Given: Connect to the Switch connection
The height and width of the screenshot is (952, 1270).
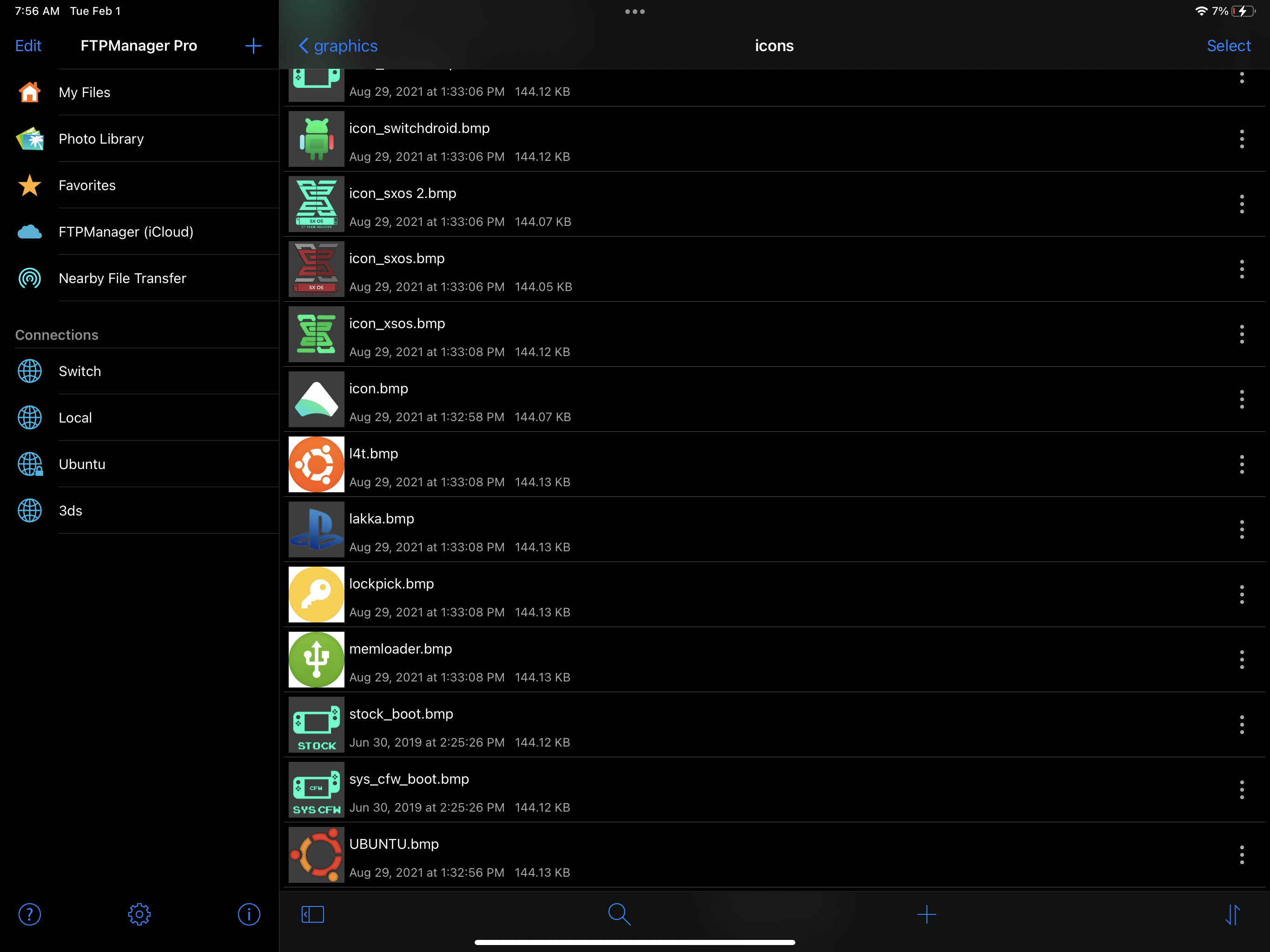Looking at the screenshot, I should click(139, 371).
